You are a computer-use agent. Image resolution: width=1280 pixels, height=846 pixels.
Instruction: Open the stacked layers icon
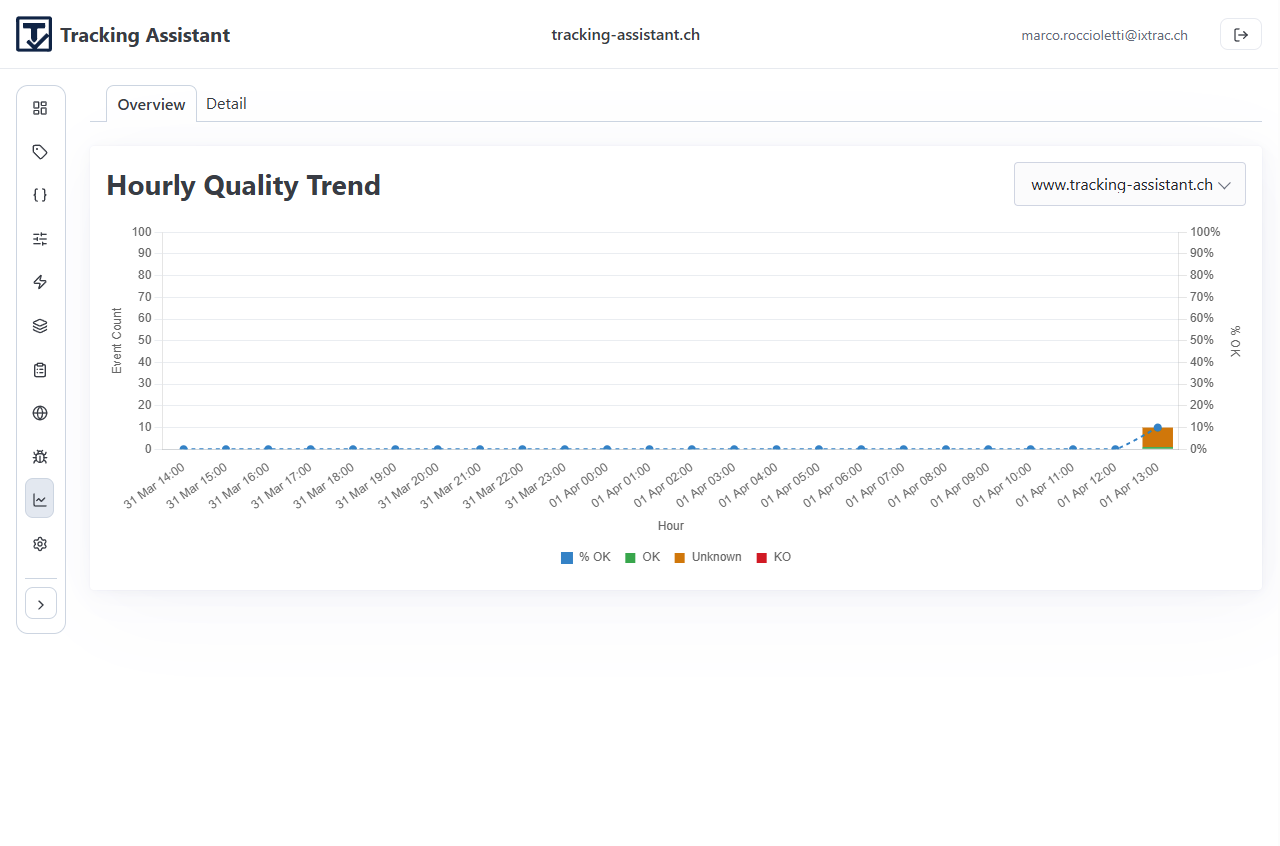click(x=40, y=326)
